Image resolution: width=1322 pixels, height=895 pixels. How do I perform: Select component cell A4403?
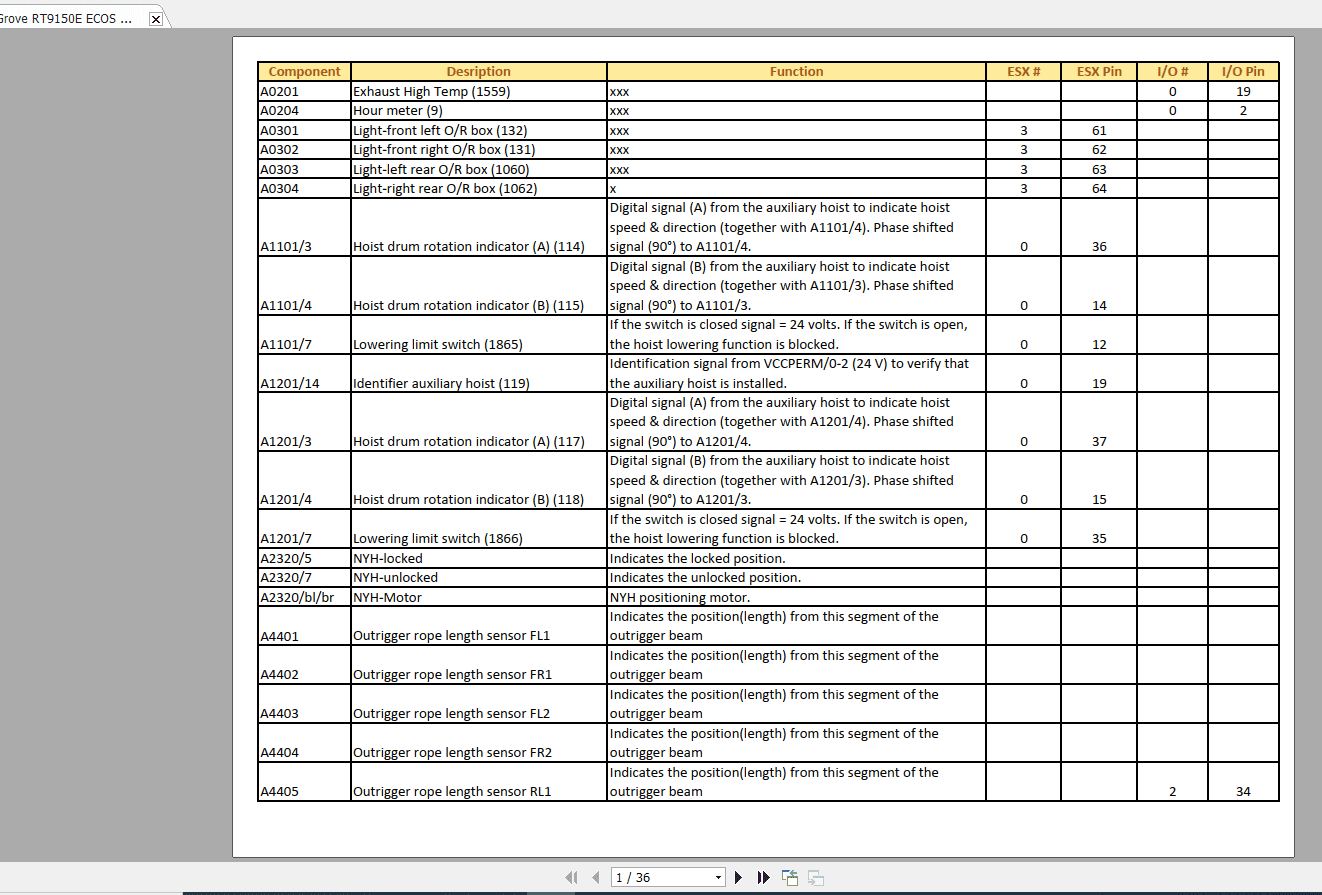304,704
